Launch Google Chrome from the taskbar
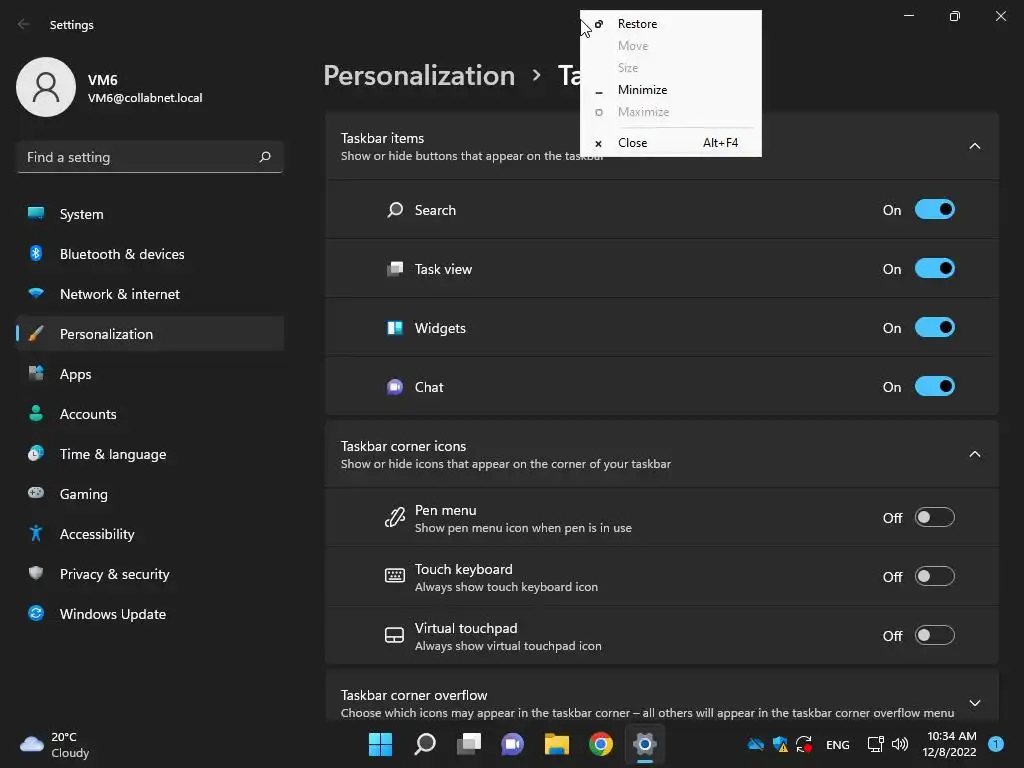 click(x=601, y=744)
